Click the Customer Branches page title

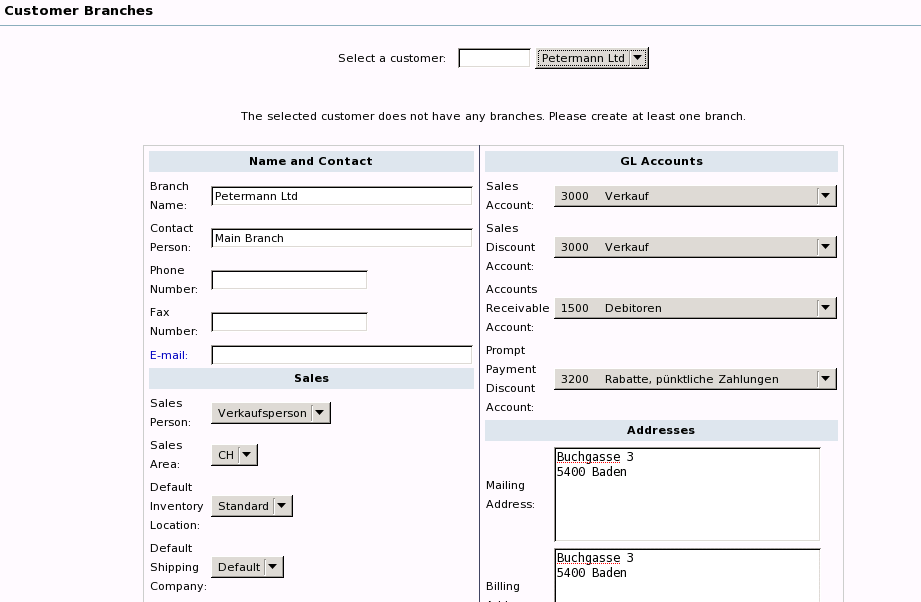pyautogui.click(x=79, y=11)
